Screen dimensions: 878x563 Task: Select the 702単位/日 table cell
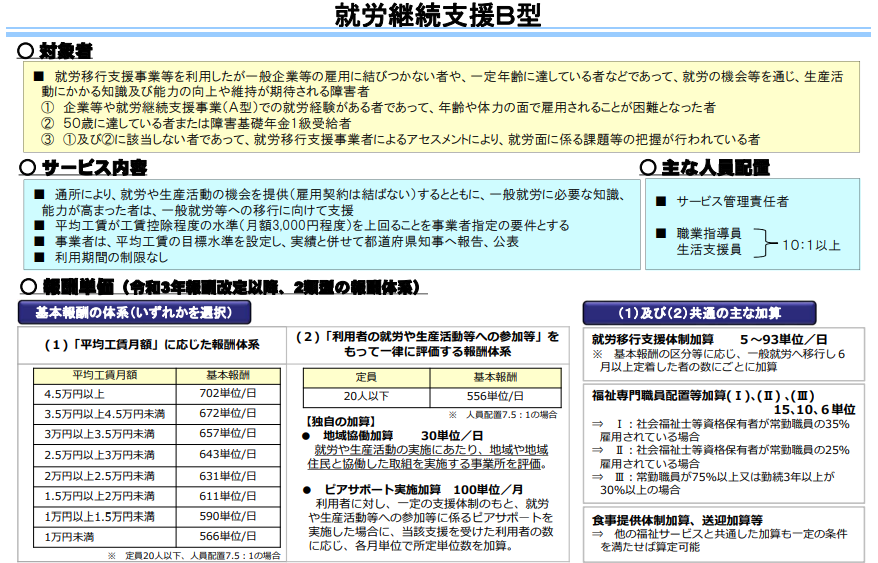click(x=228, y=394)
